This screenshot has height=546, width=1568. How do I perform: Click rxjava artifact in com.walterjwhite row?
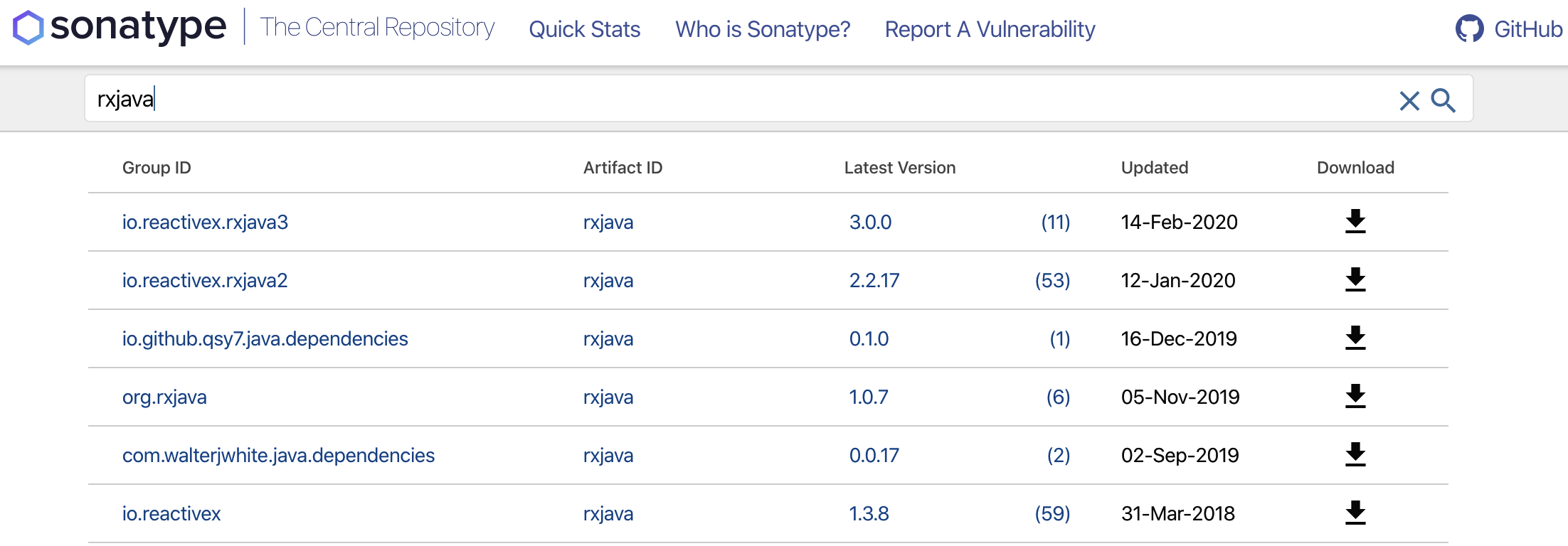608,456
